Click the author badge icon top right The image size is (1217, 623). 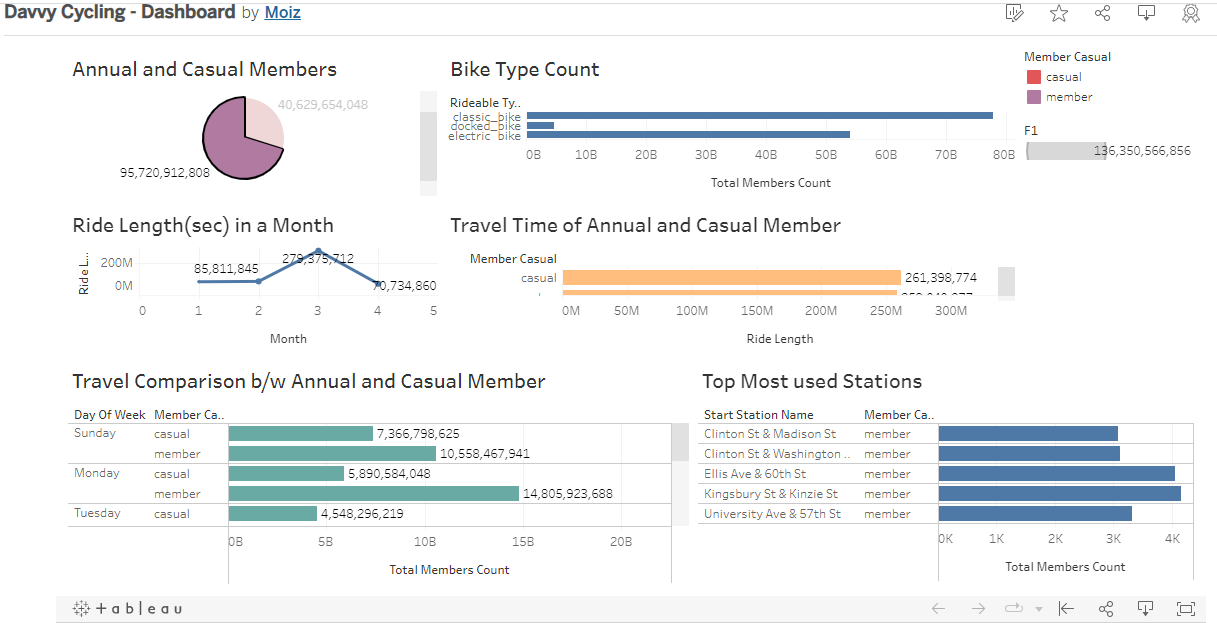(1190, 13)
